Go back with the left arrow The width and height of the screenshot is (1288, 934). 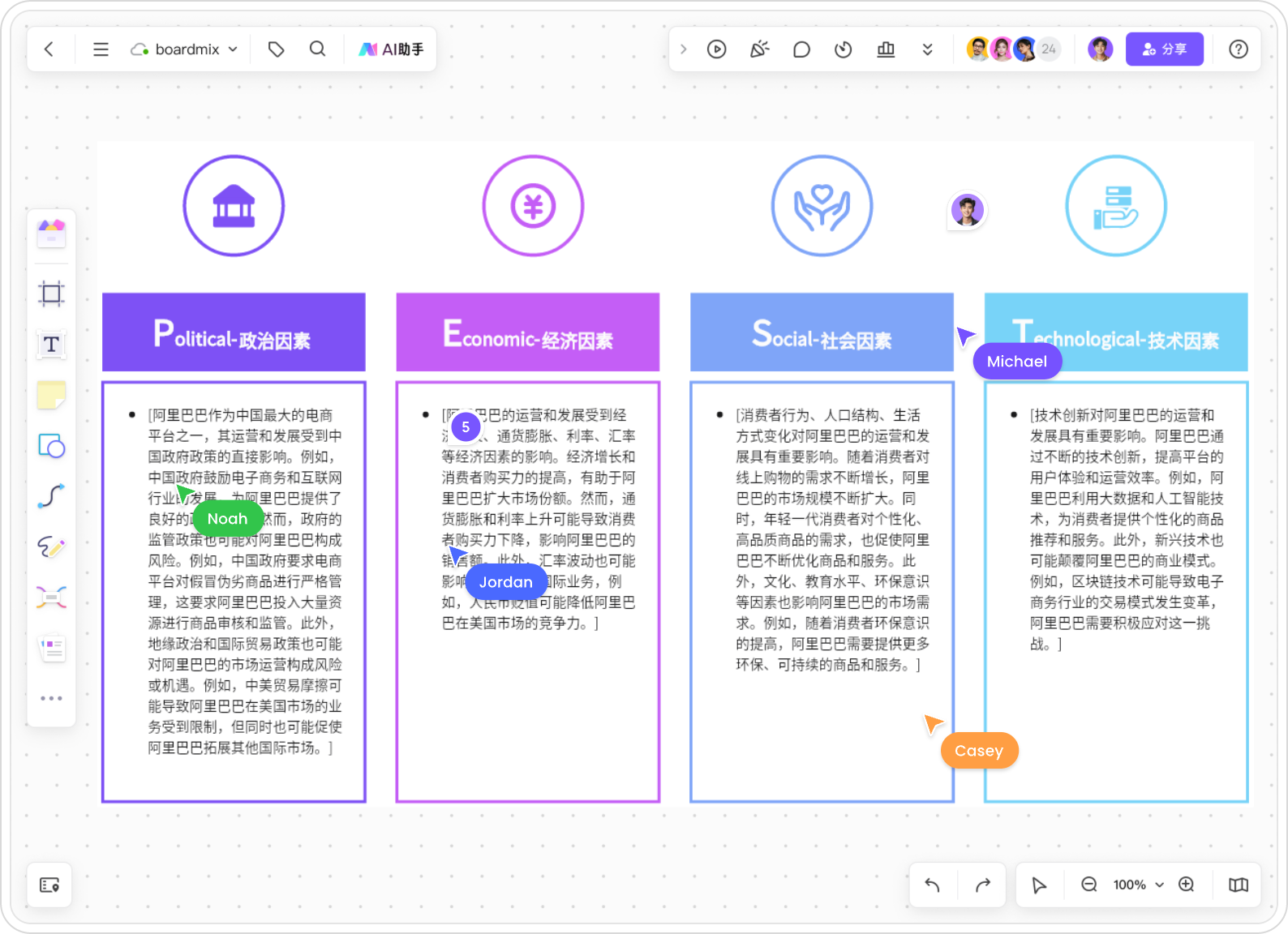click(x=49, y=49)
